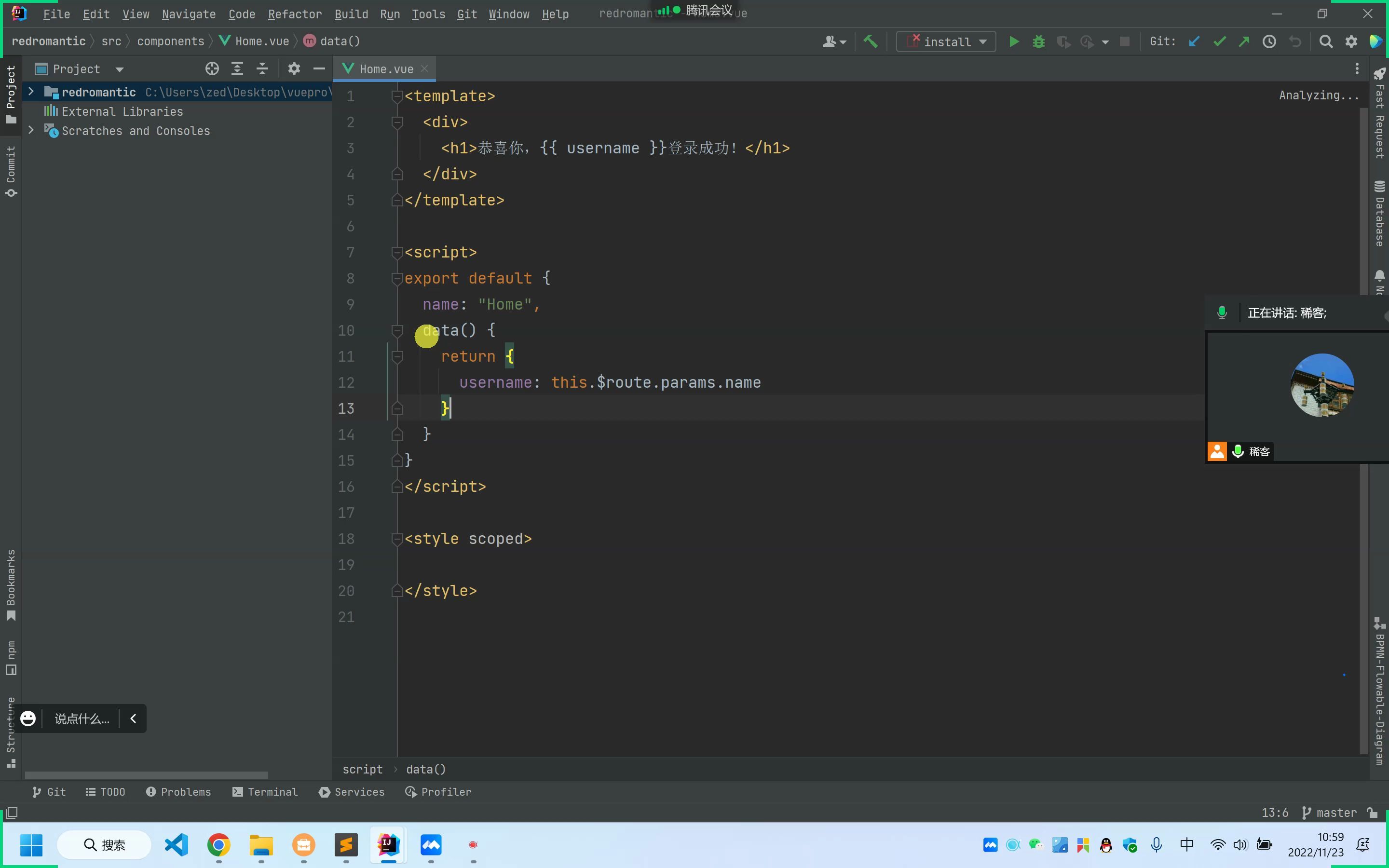Open Fast Request side panel
Screen dimensions: 1389x868
point(1379,114)
